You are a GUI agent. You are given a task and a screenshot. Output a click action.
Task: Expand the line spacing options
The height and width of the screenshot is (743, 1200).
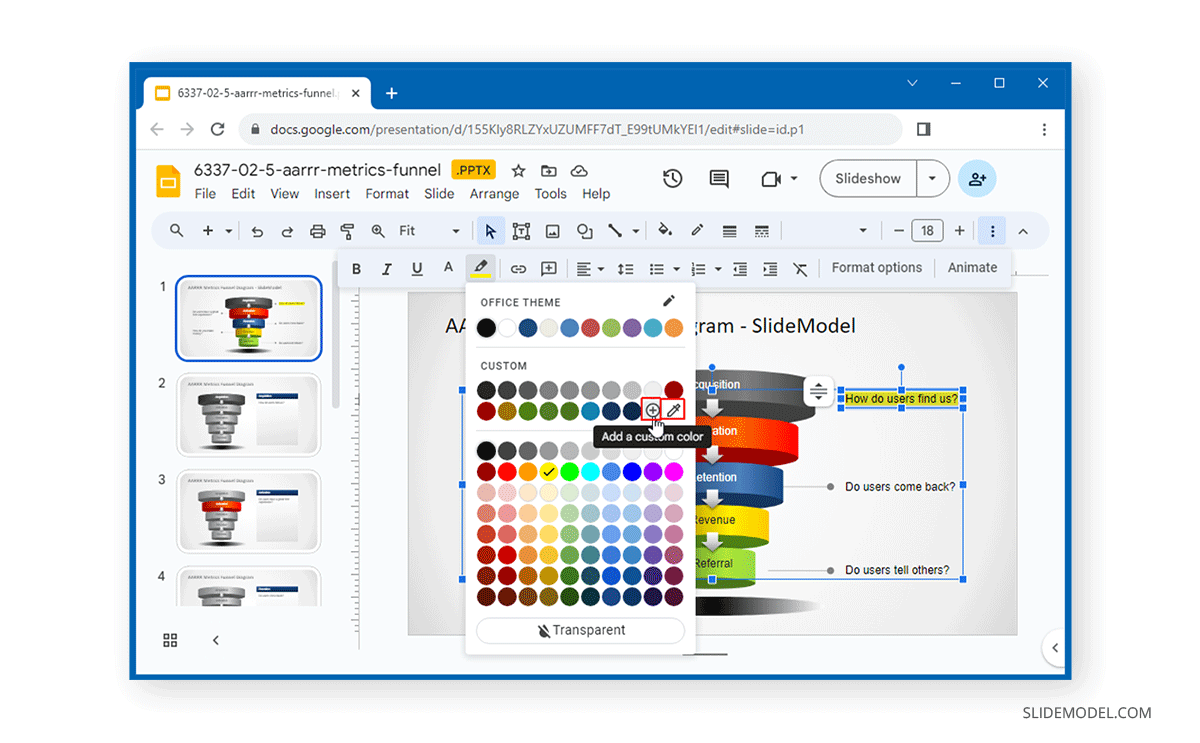pos(624,268)
